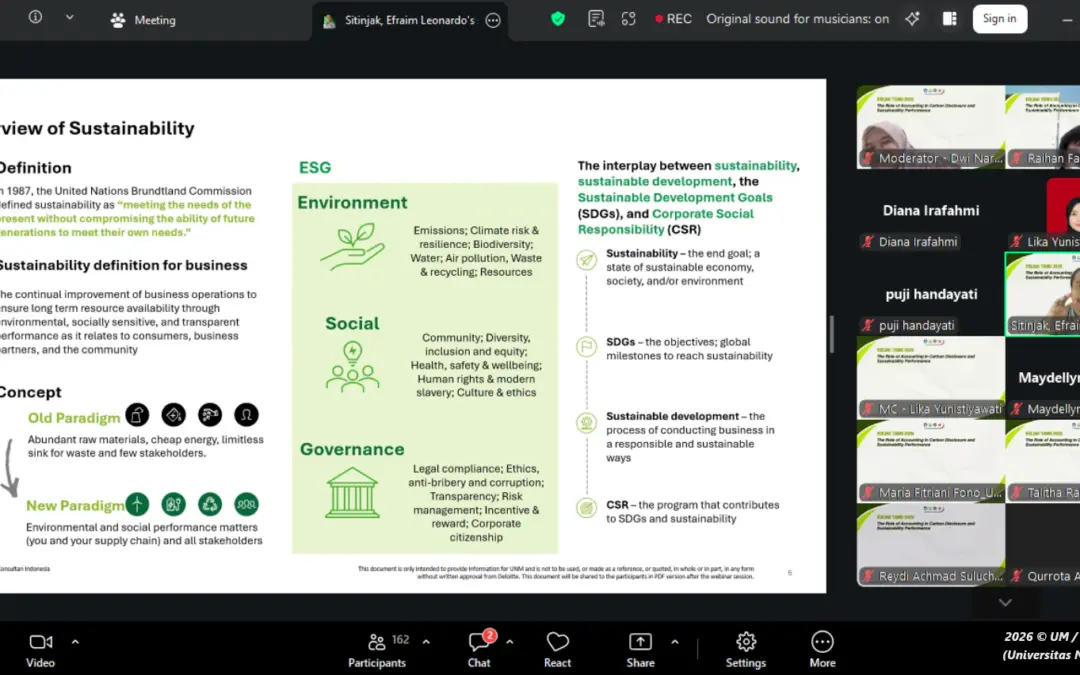Open Settings gear
The height and width of the screenshot is (675, 1080).
click(x=746, y=650)
